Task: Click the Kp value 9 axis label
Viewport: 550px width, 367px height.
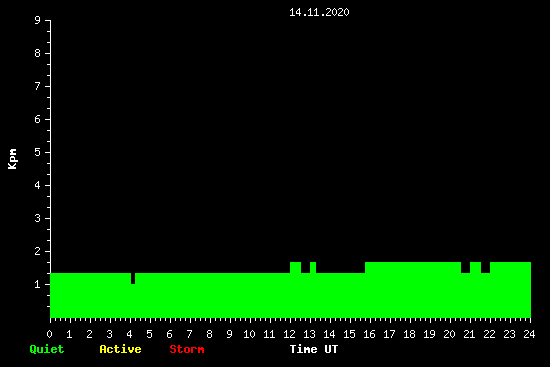Action: pyautogui.click(x=38, y=20)
